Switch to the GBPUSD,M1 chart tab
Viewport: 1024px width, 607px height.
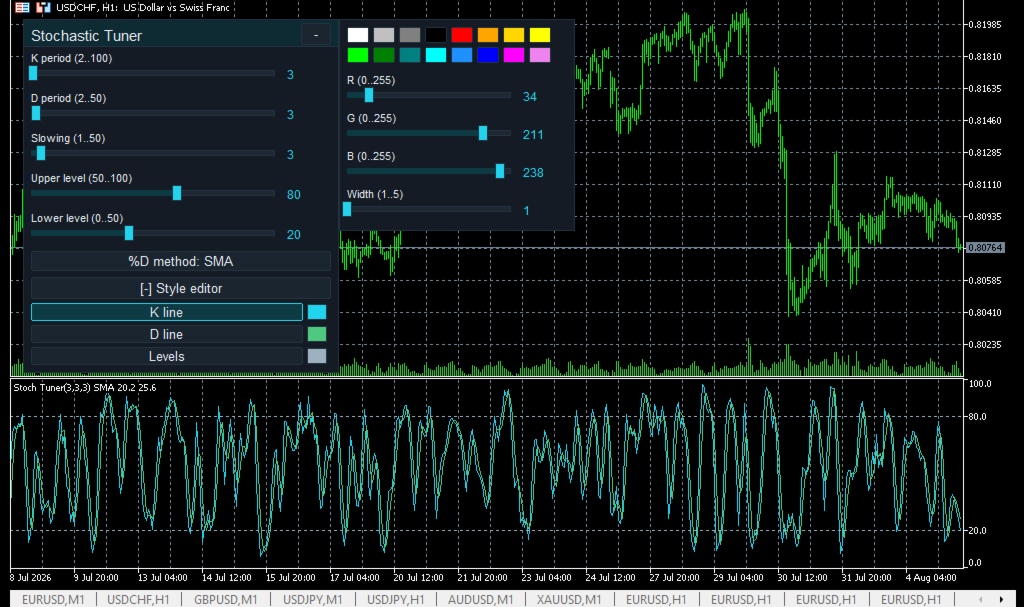(225, 599)
